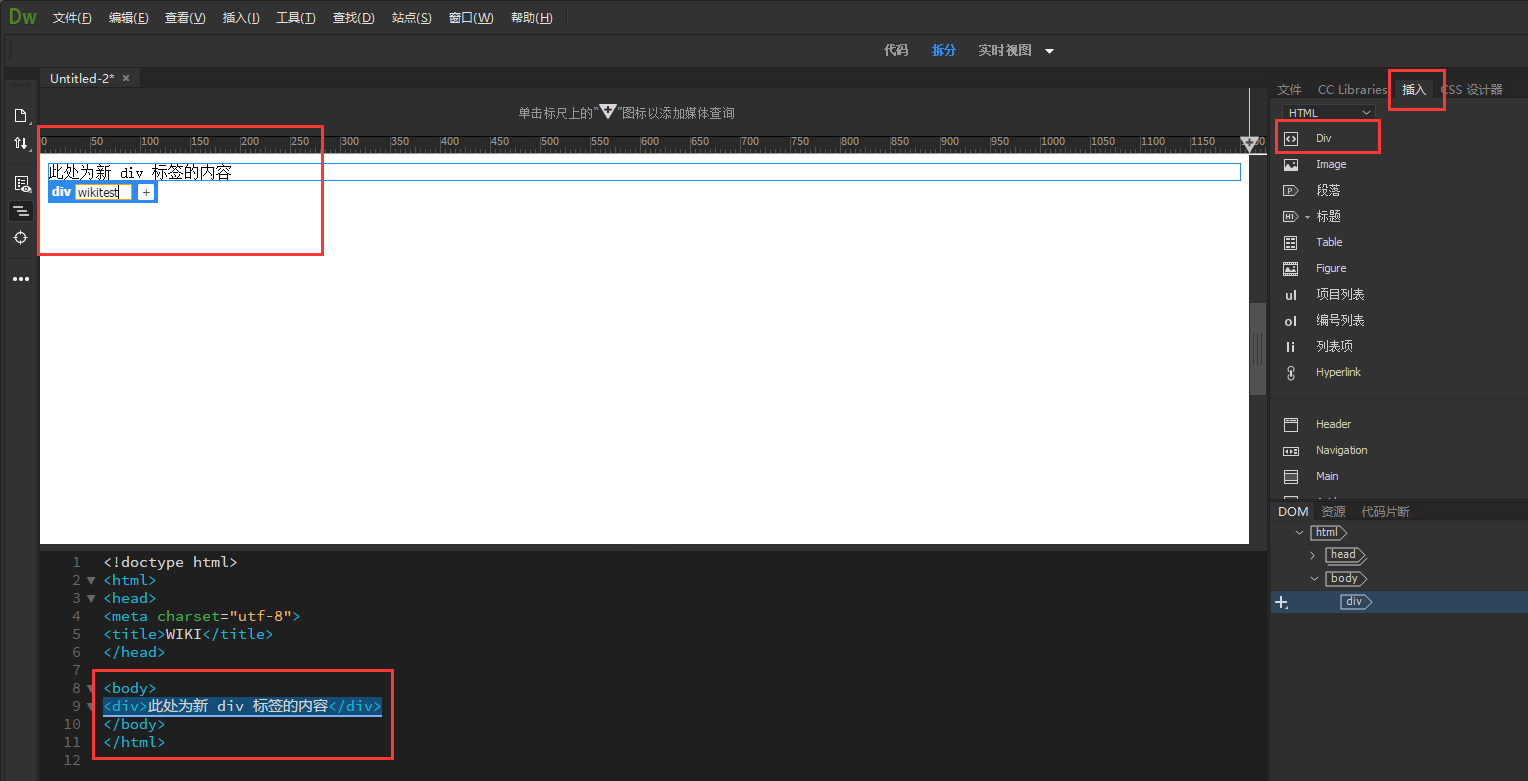Image resolution: width=1528 pixels, height=781 pixels.
Task: Click the wikitest class/ID input field
Action: (x=103, y=192)
